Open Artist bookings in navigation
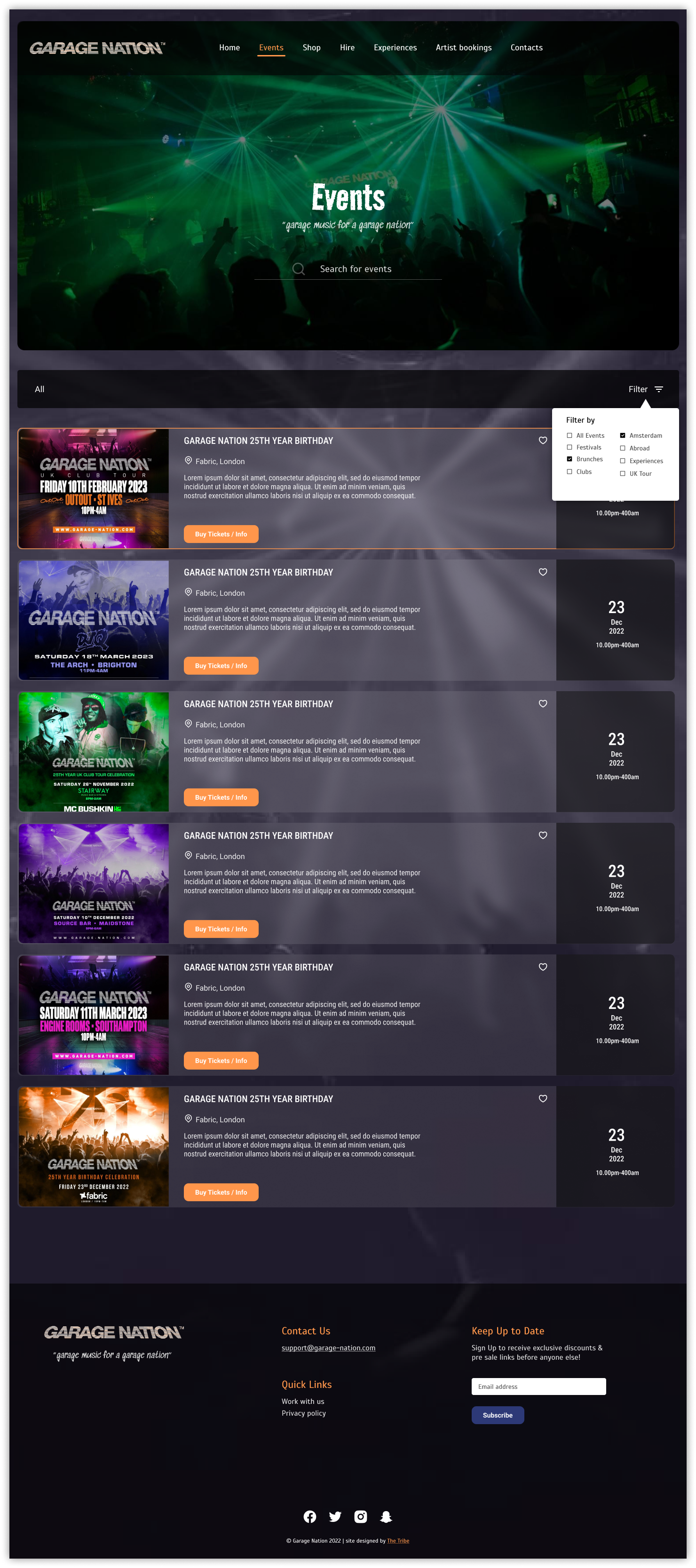This screenshot has height=1568, width=696. click(463, 47)
